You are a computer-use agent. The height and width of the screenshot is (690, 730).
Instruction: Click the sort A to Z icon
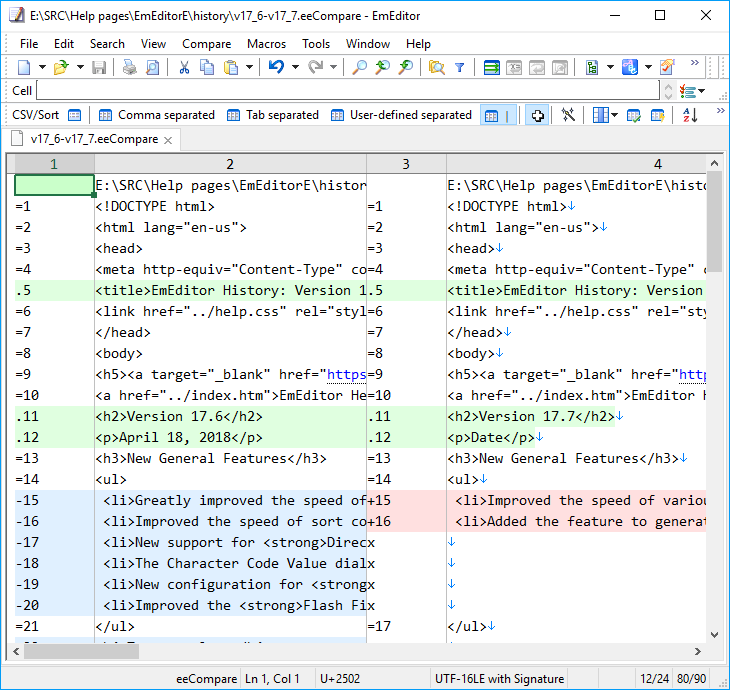689,115
